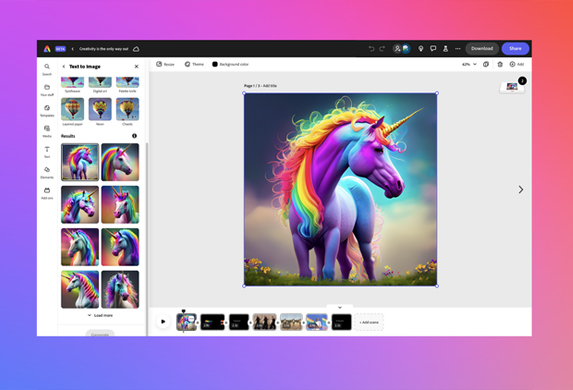Open the page preview thumbnail at top right
The image size is (573, 390).
(x=512, y=87)
